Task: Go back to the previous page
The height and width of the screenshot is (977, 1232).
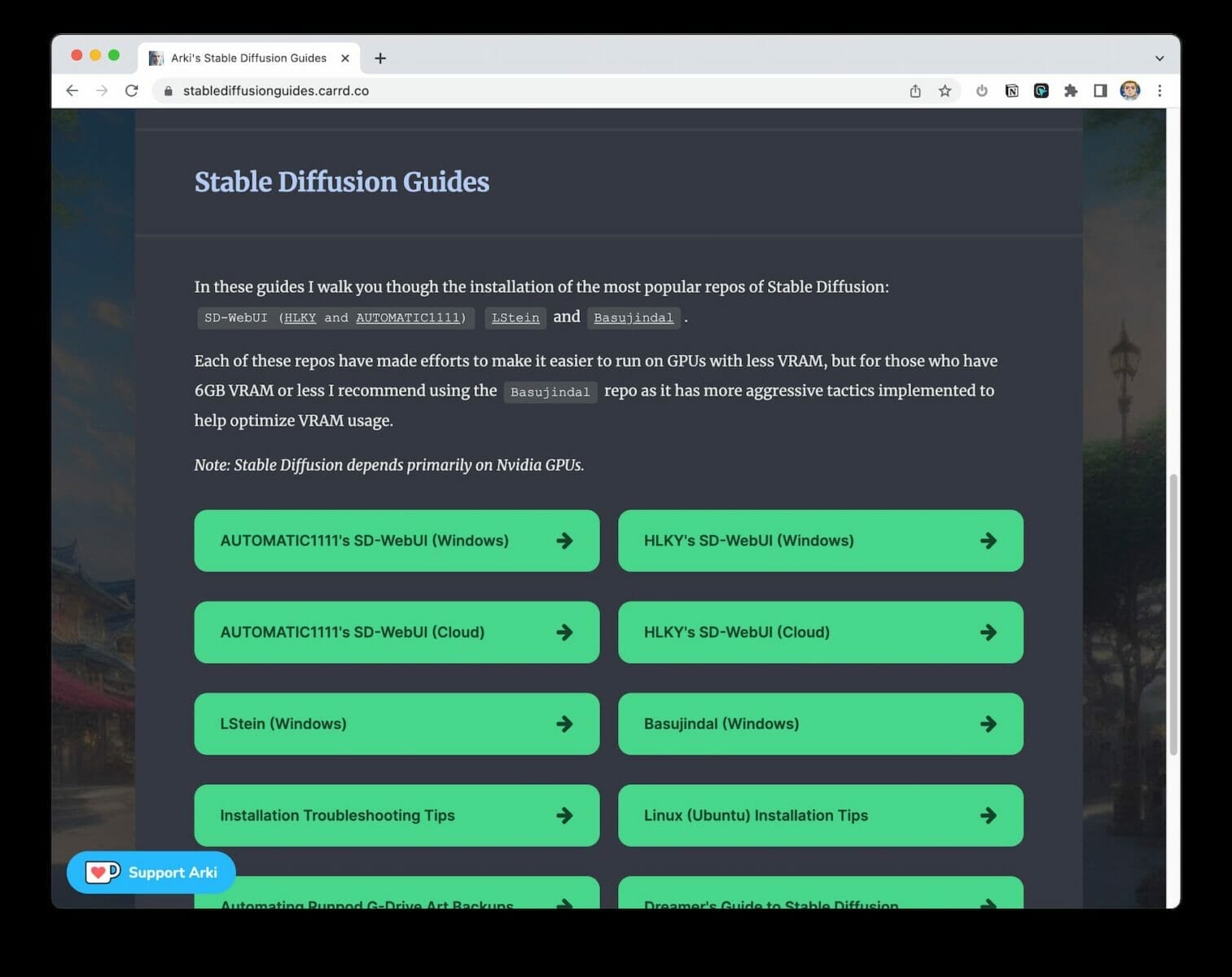Action: coord(72,90)
